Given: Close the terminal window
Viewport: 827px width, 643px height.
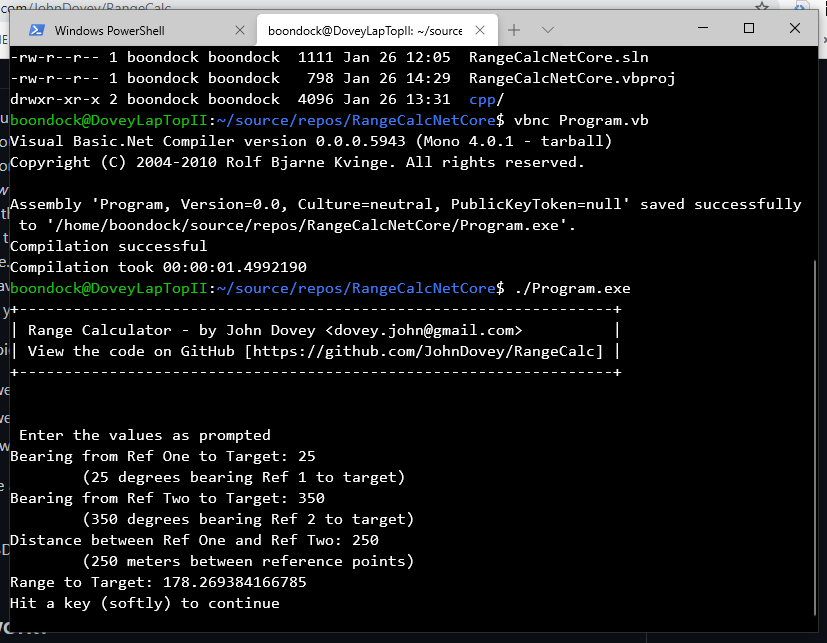Looking at the screenshot, I should coord(795,28).
